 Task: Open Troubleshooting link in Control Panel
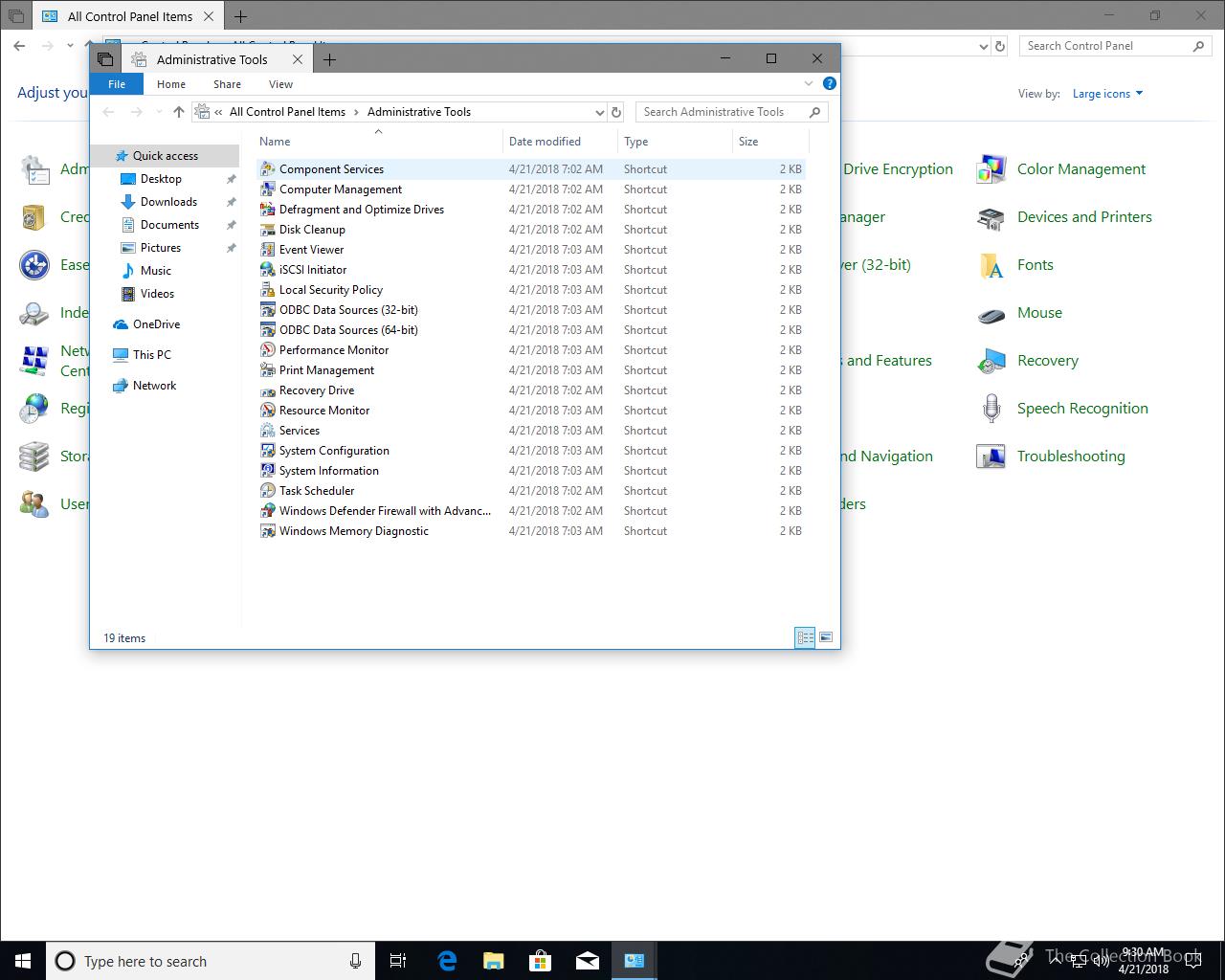tap(1071, 457)
